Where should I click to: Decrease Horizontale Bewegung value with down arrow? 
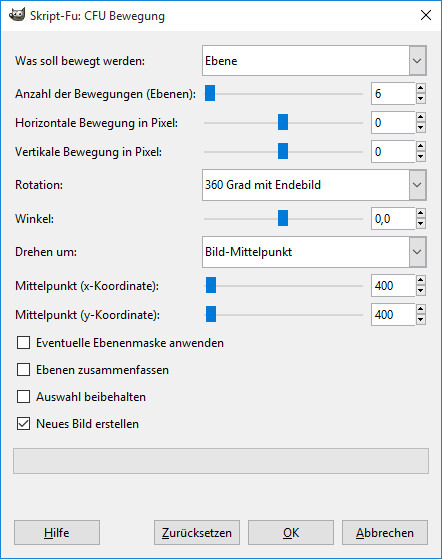[421, 128]
